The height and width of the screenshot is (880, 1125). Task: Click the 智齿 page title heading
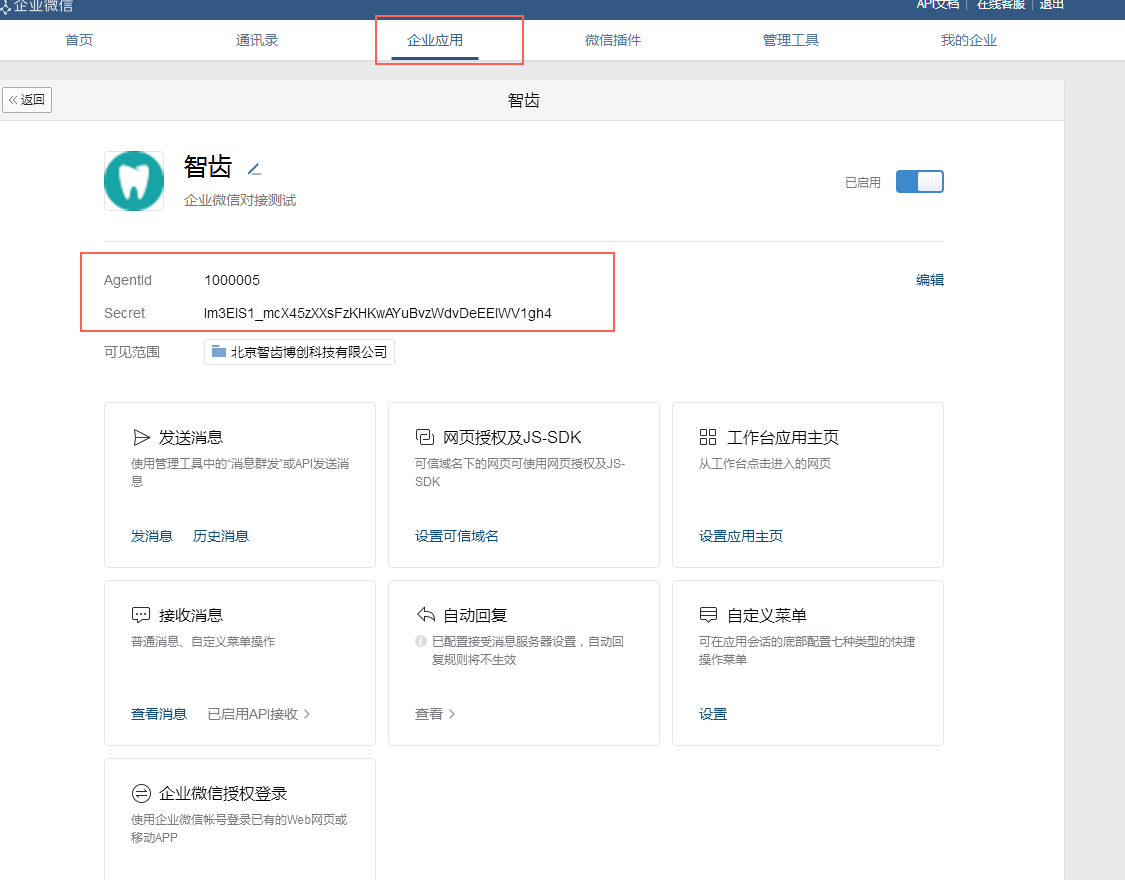[x=524, y=100]
